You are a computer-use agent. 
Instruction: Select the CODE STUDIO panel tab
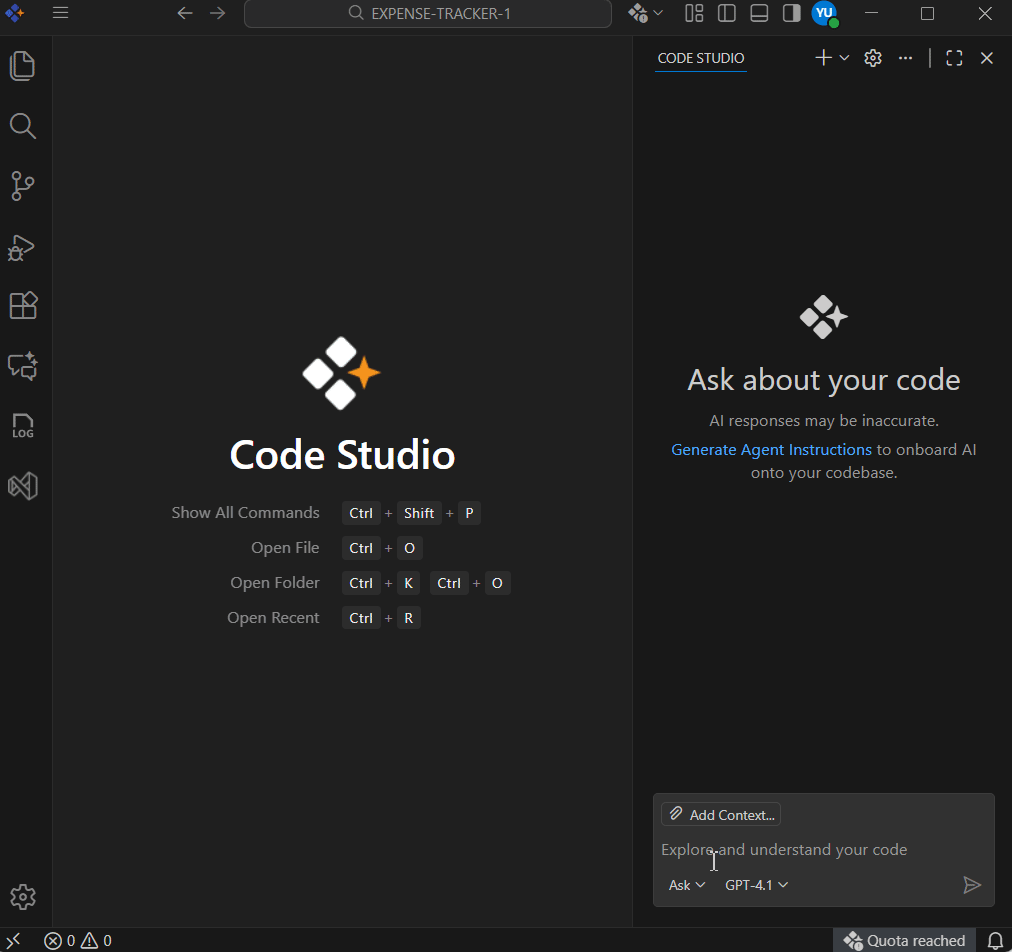[x=700, y=58]
